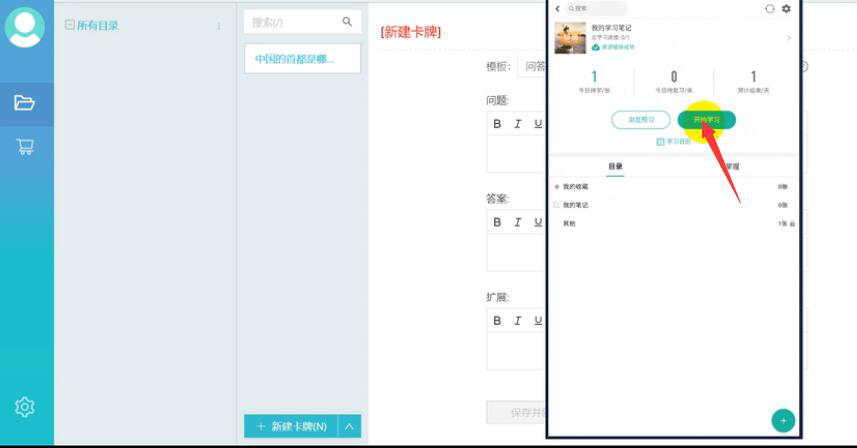Click into the 问题 text area
The width and height of the screenshot is (857, 448).
pyautogui.click(x=516, y=154)
